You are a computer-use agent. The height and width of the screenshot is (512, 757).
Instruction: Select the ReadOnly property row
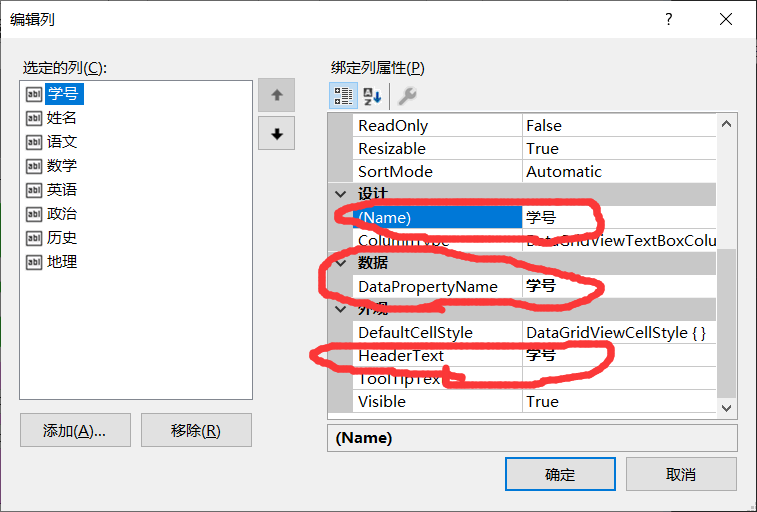pyautogui.click(x=534, y=126)
